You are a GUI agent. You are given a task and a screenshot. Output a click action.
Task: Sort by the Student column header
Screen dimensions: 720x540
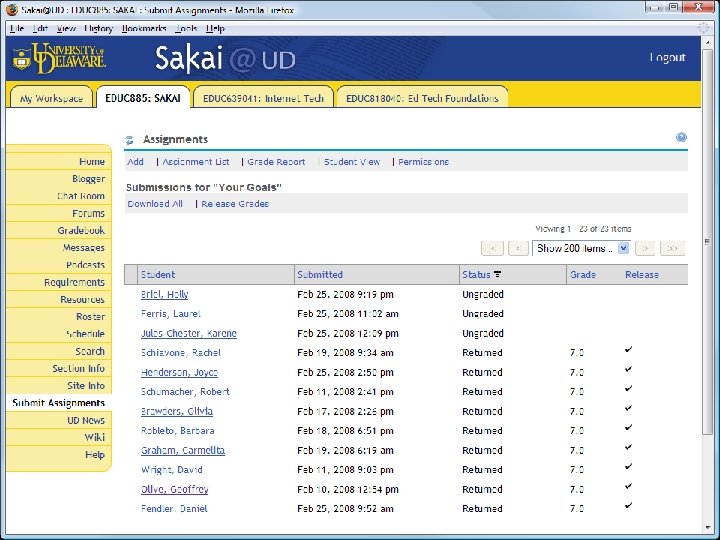coord(158,275)
